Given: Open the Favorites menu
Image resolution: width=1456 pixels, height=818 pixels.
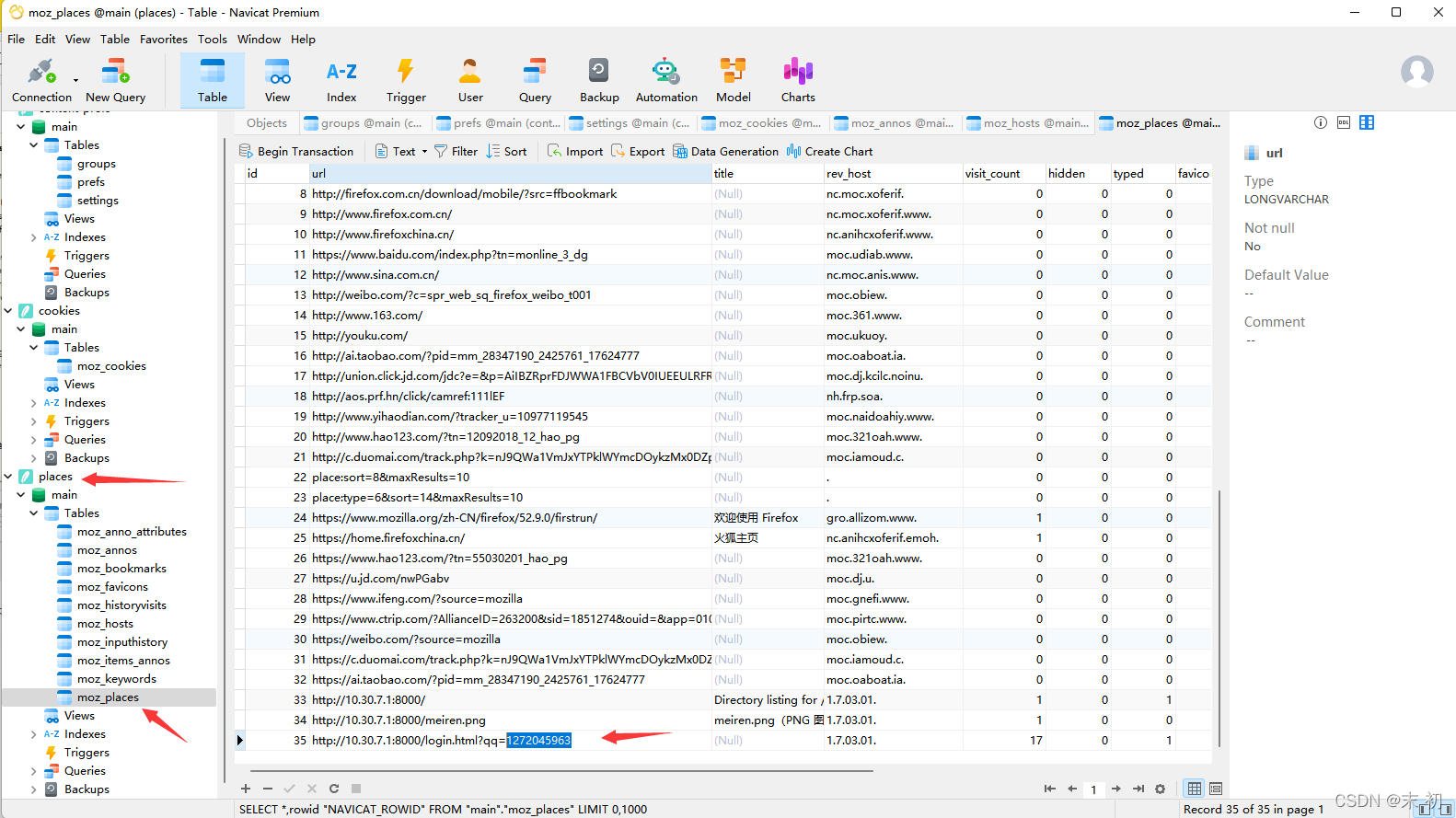Looking at the screenshot, I should (x=164, y=39).
